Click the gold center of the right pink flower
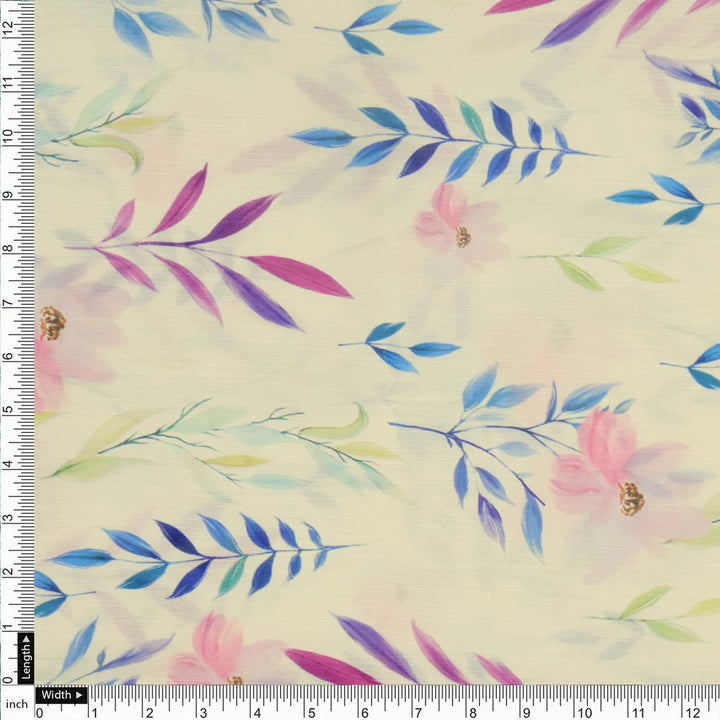This screenshot has width=720, height=720. click(x=630, y=498)
